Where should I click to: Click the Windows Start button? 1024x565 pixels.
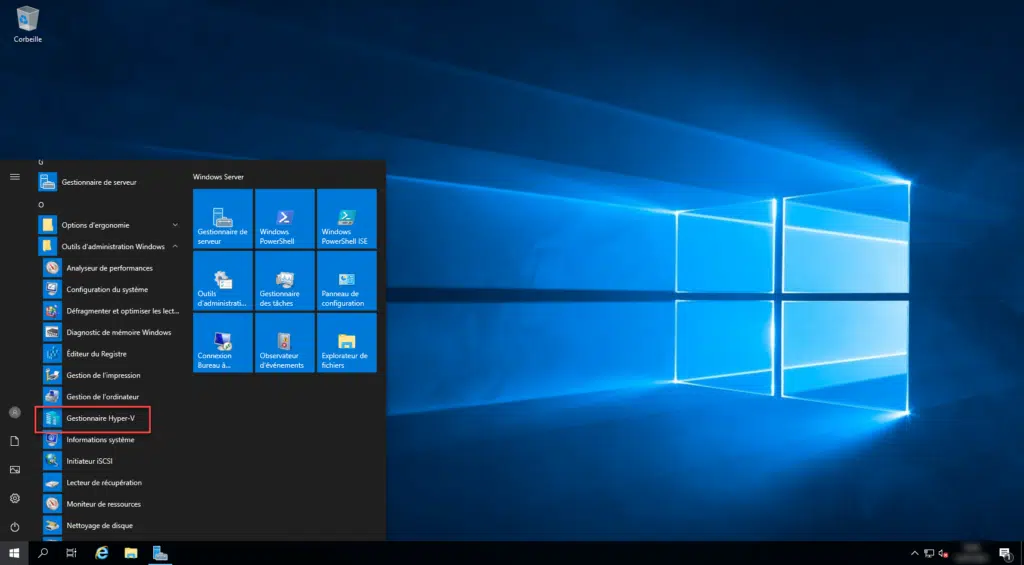coord(14,553)
